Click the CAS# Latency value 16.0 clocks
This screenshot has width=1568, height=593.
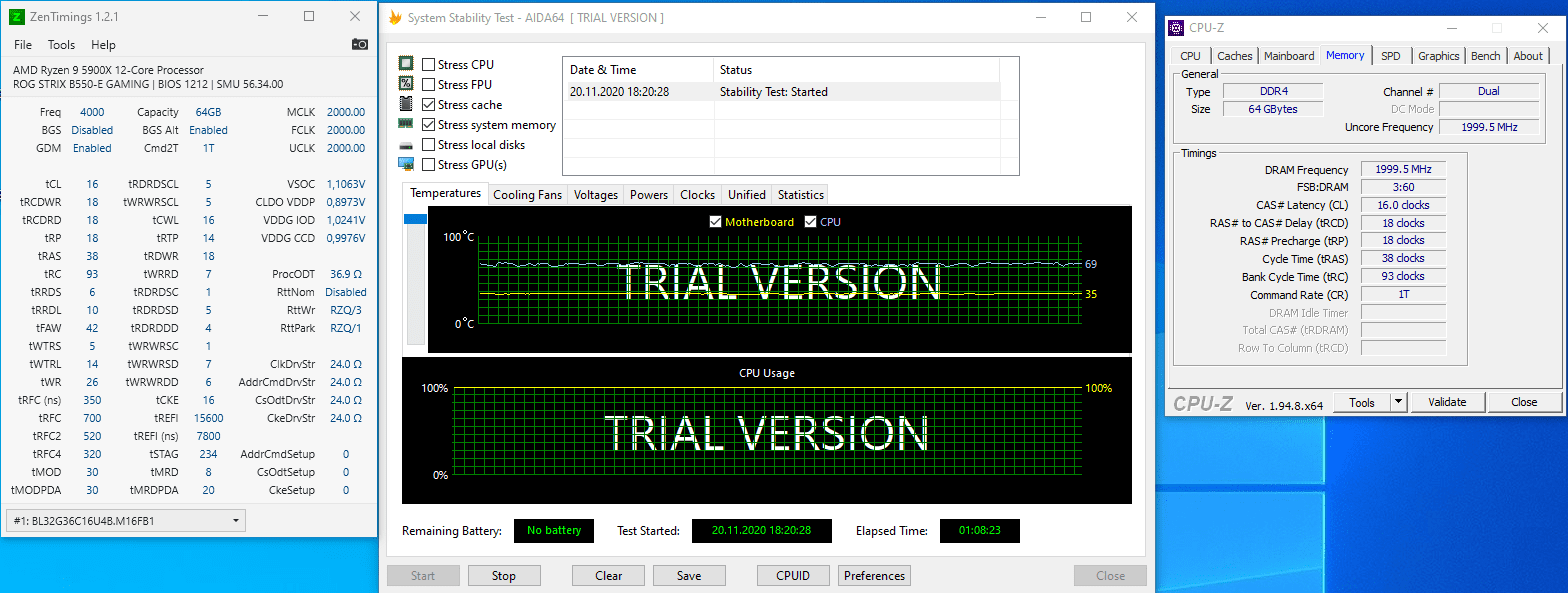[x=1403, y=205]
